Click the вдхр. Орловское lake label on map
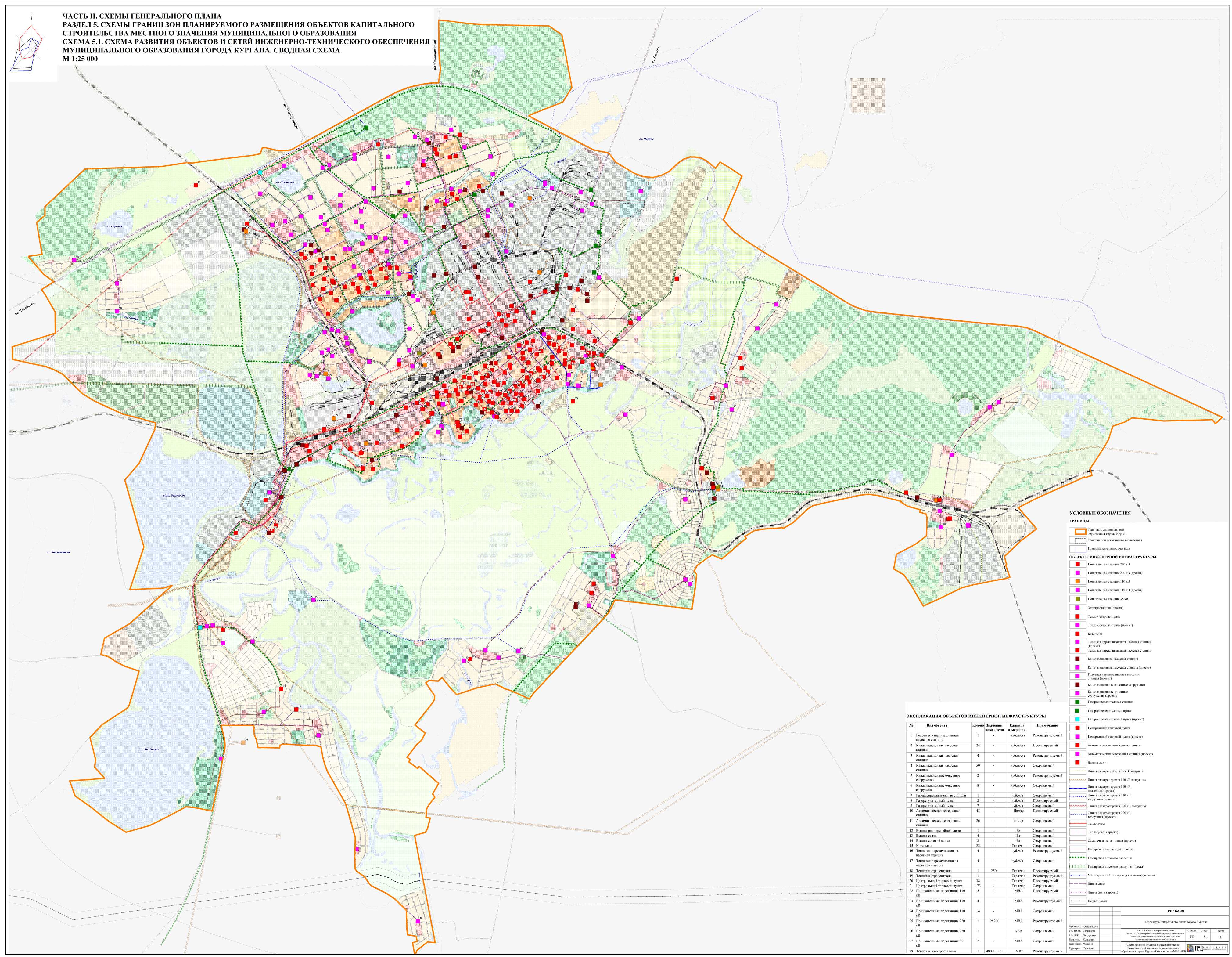 click(x=174, y=495)
